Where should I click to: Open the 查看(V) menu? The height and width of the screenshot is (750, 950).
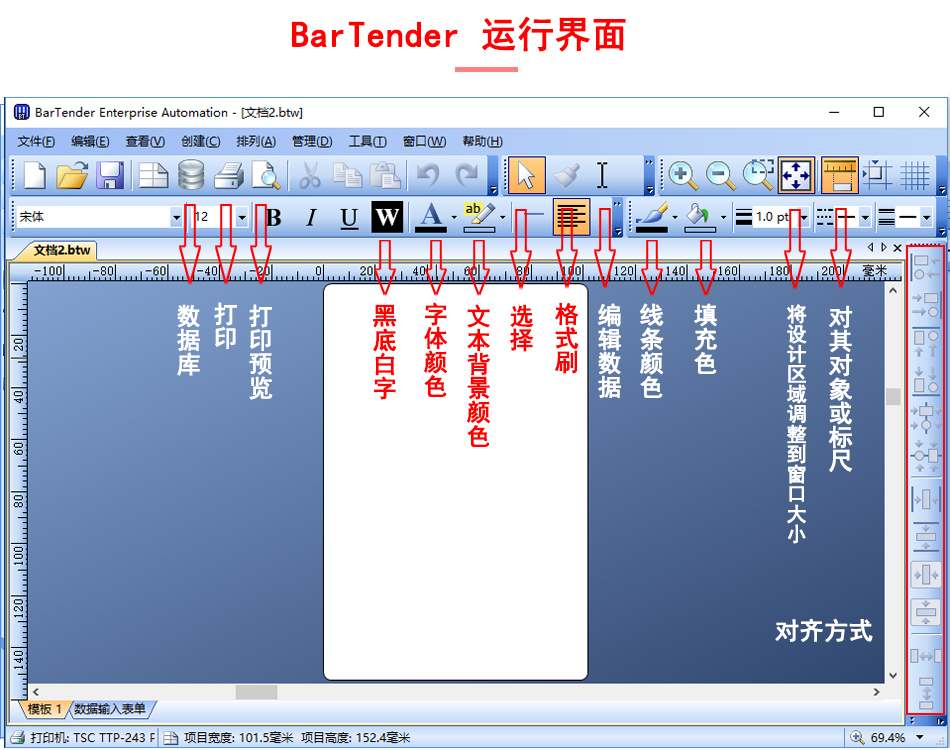[x=145, y=141]
